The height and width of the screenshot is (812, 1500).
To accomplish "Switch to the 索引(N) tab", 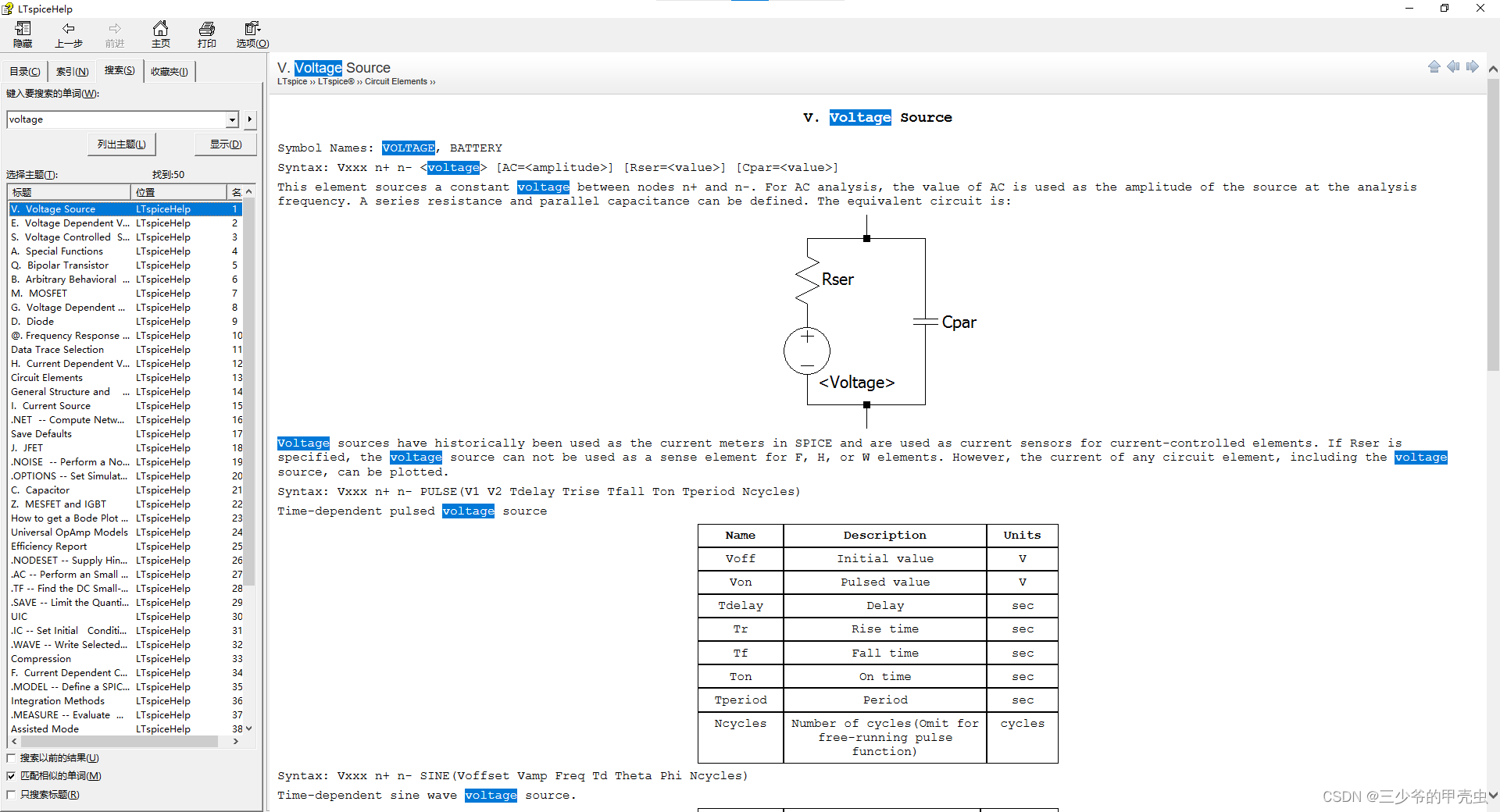I will [x=72, y=71].
